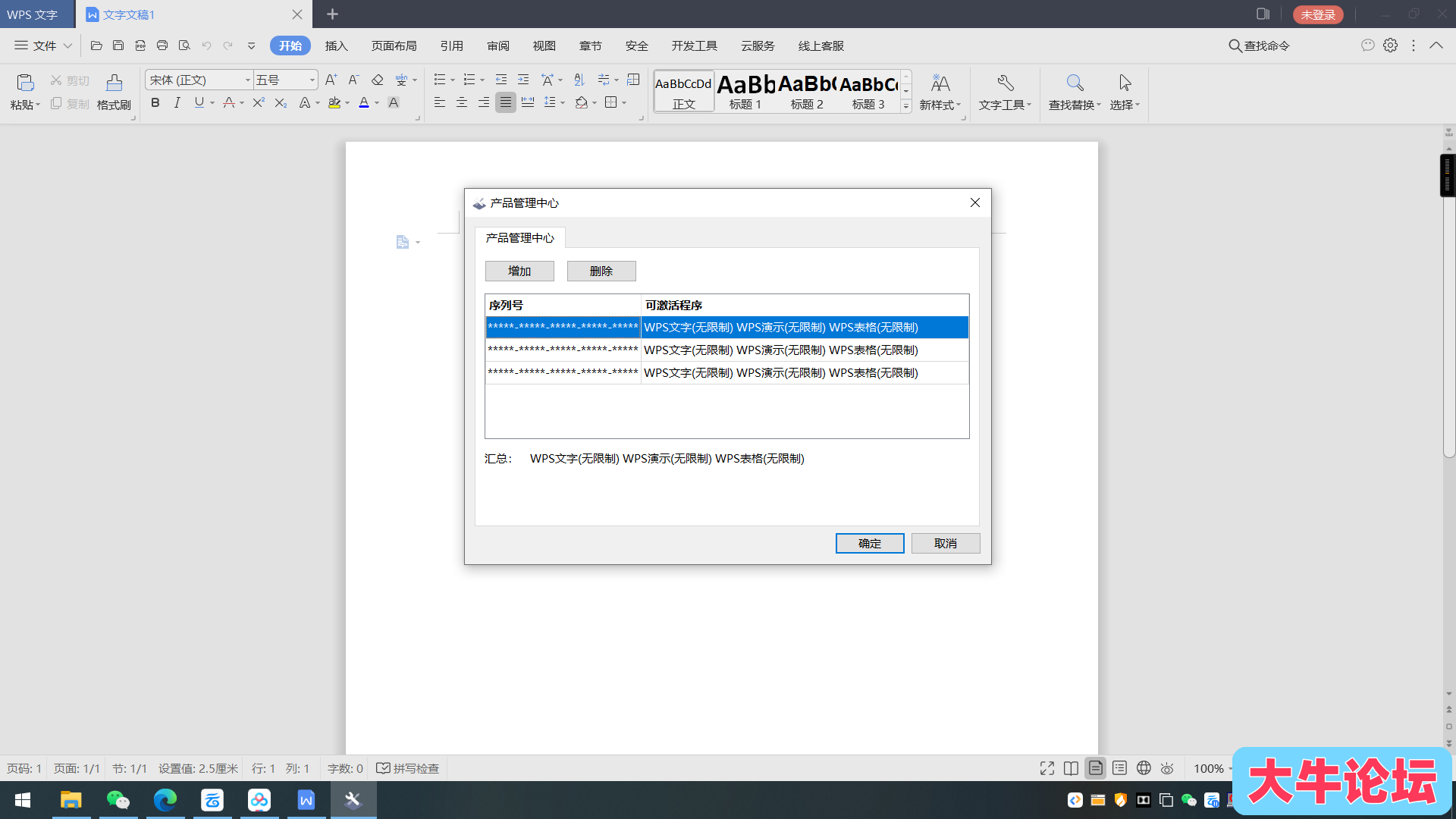The width and height of the screenshot is (1456, 819).
Task: Open the quick access customize dropdown arrow
Action: (251, 45)
